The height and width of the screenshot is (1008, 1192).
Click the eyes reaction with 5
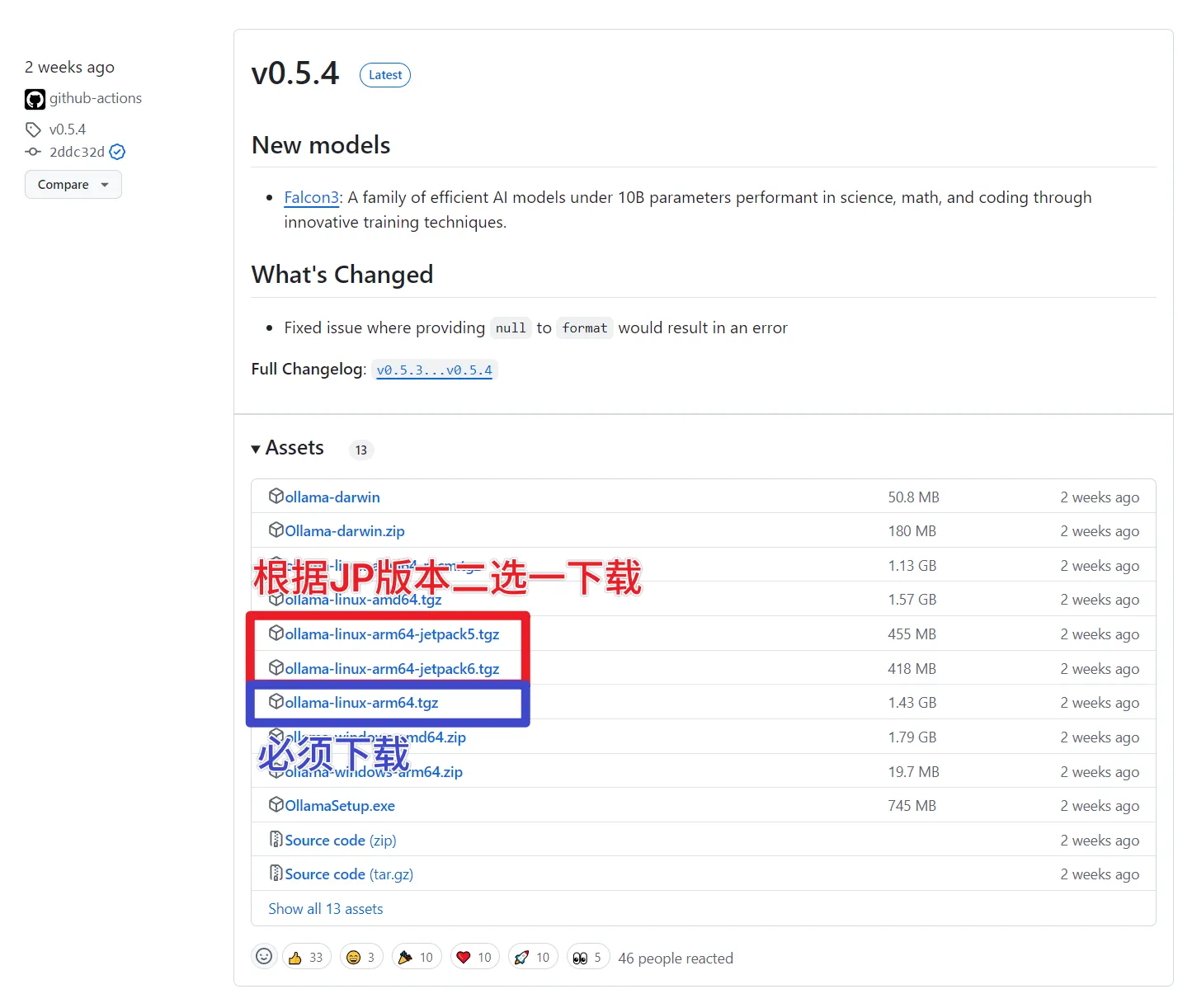pos(588,957)
